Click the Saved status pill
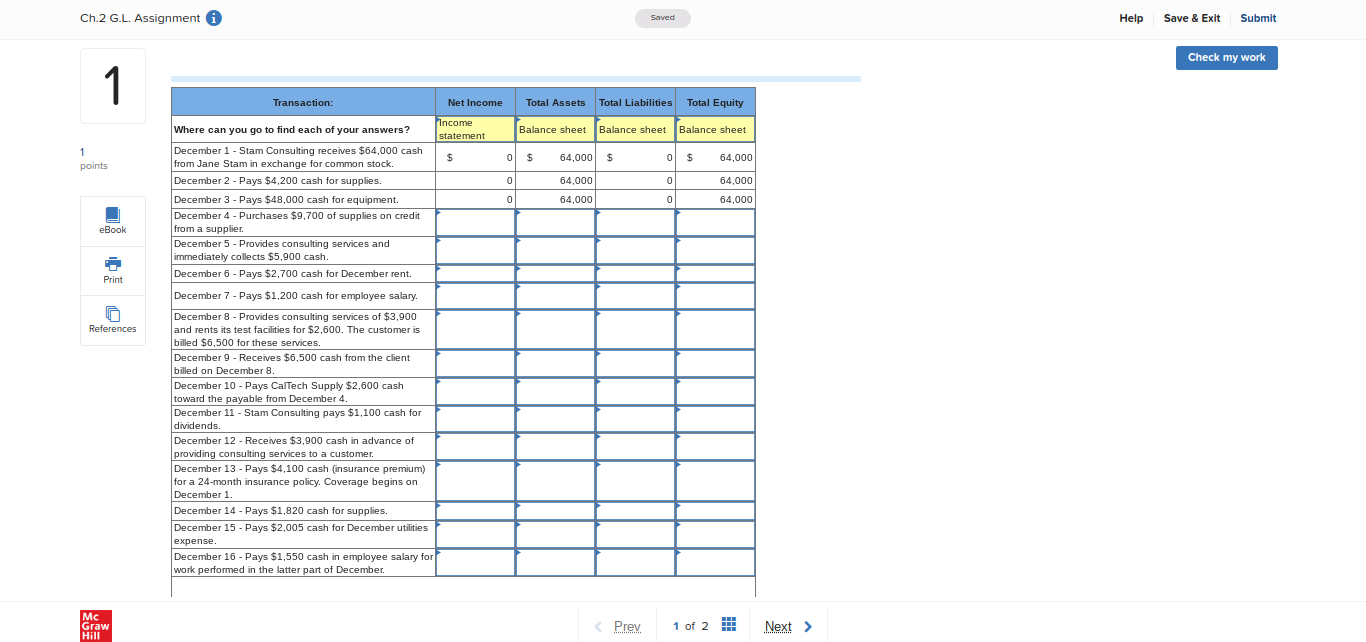Screen dimensions: 1366x642 pyautogui.click(x=662, y=17)
